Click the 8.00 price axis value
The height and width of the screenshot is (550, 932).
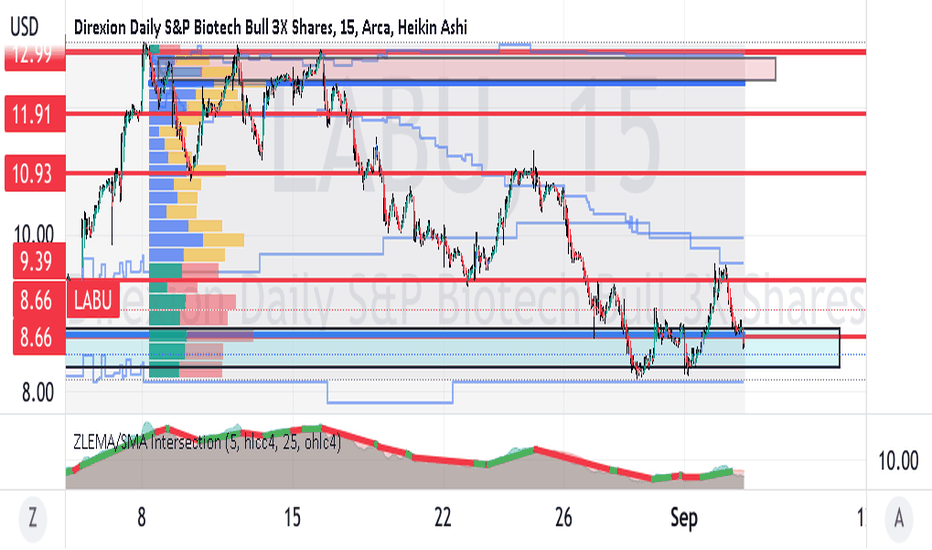[x=37, y=392]
